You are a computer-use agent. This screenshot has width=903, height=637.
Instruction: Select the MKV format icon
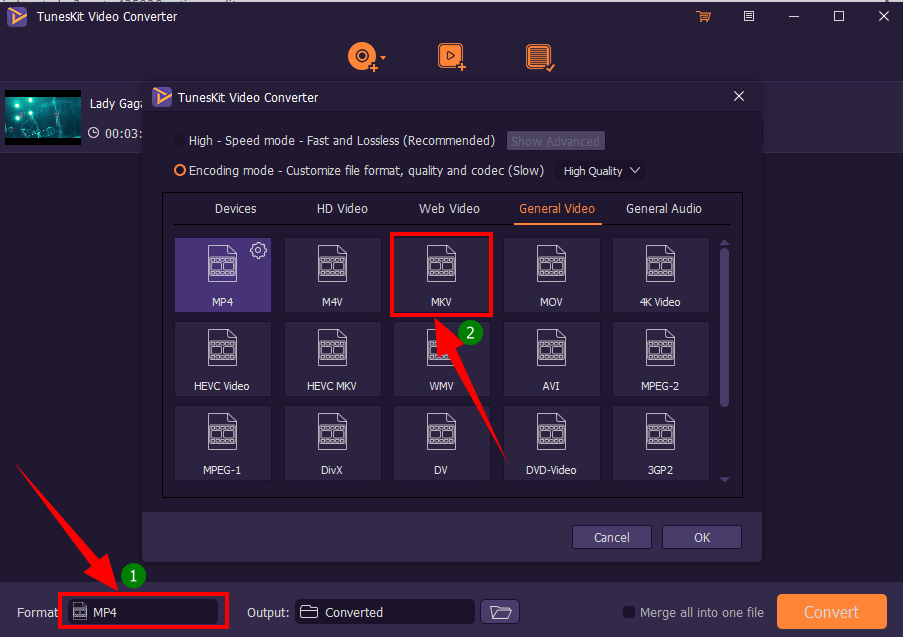pos(441,273)
